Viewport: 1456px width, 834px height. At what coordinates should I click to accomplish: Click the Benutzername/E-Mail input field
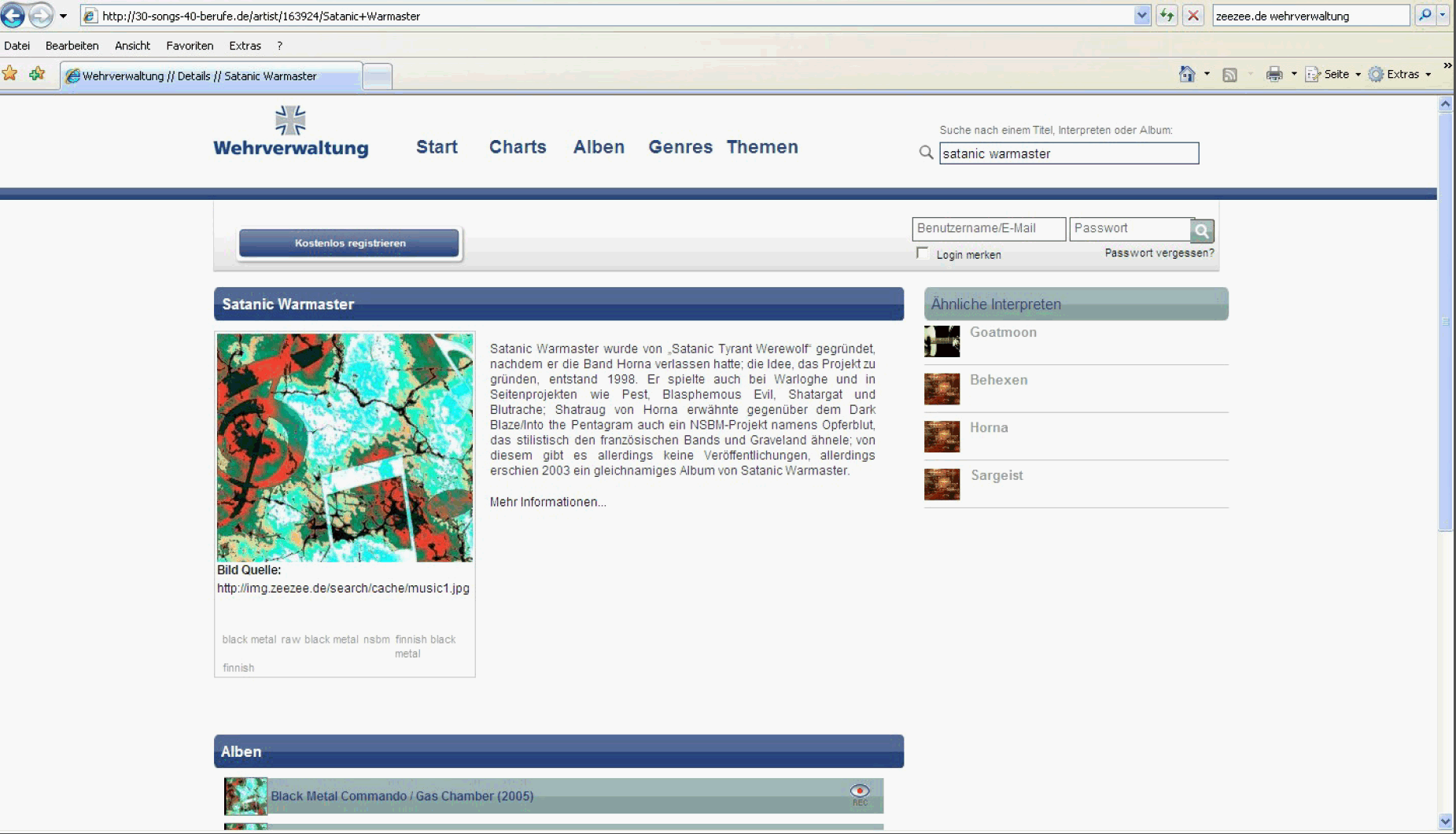pos(988,228)
